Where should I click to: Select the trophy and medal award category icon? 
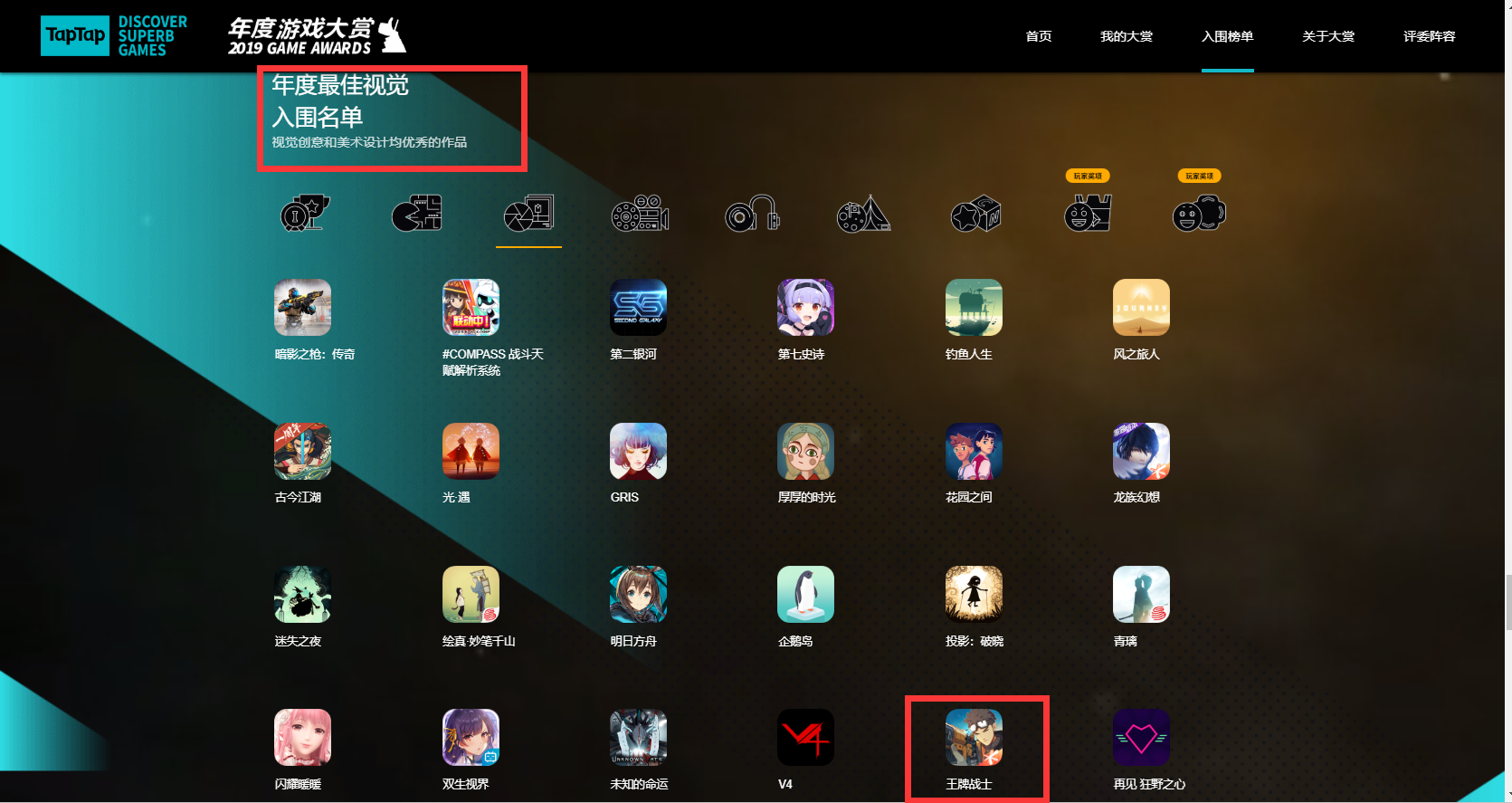(x=305, y=214)
